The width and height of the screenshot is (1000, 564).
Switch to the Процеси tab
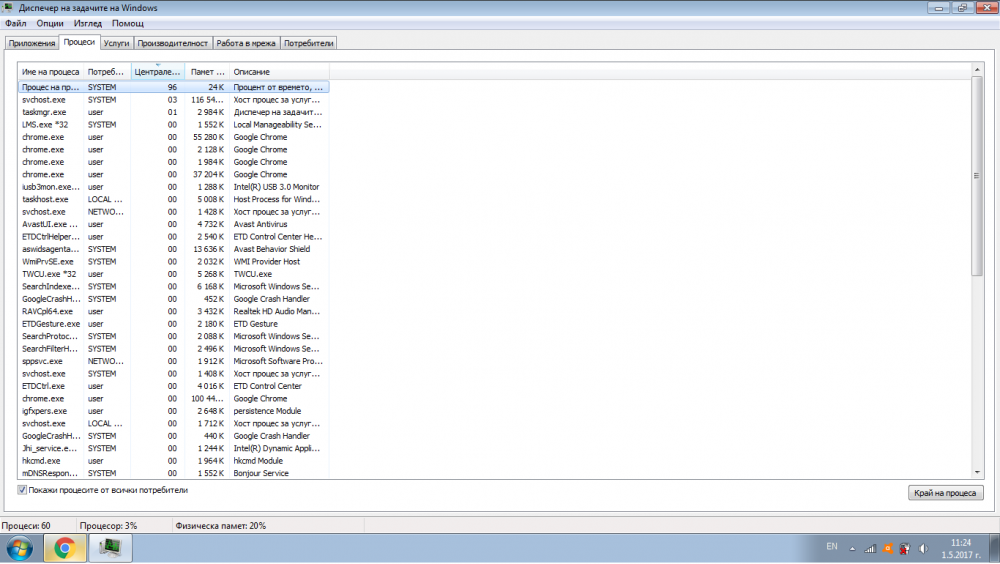coord(79,42)
